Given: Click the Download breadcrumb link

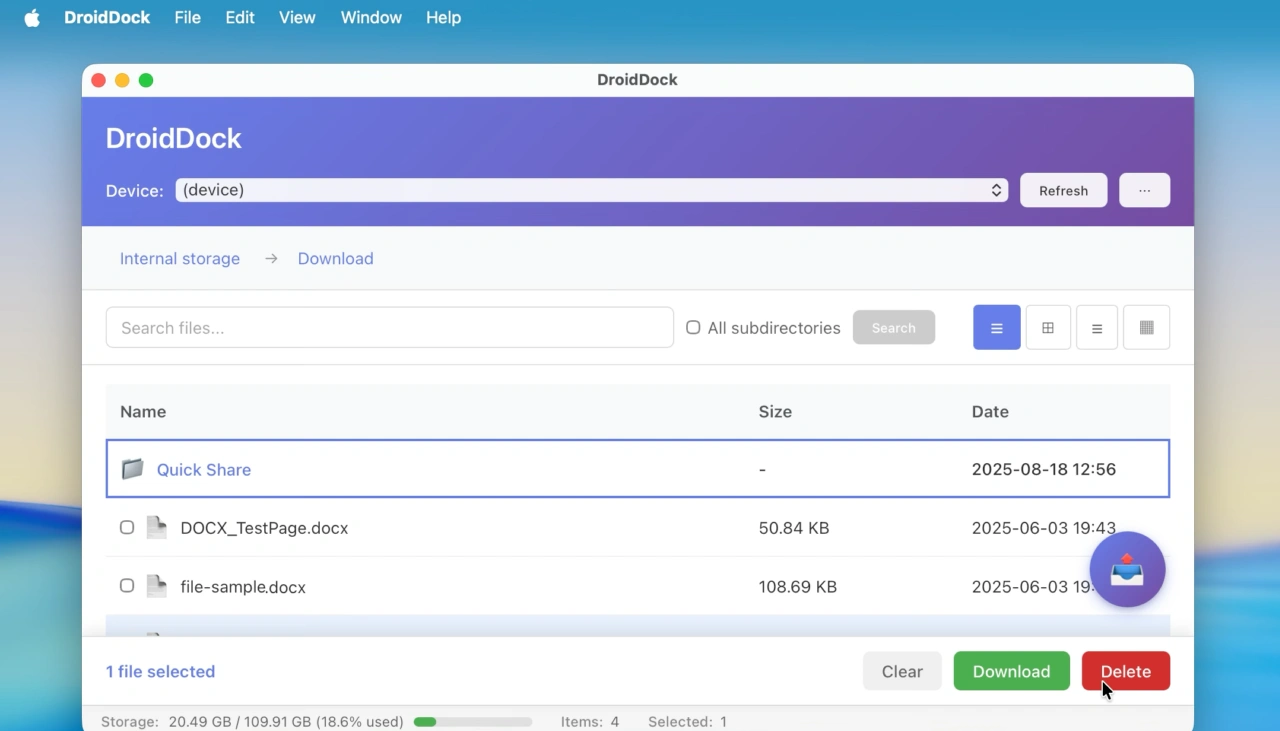Looking at the screenshot, I should point(335,258).
